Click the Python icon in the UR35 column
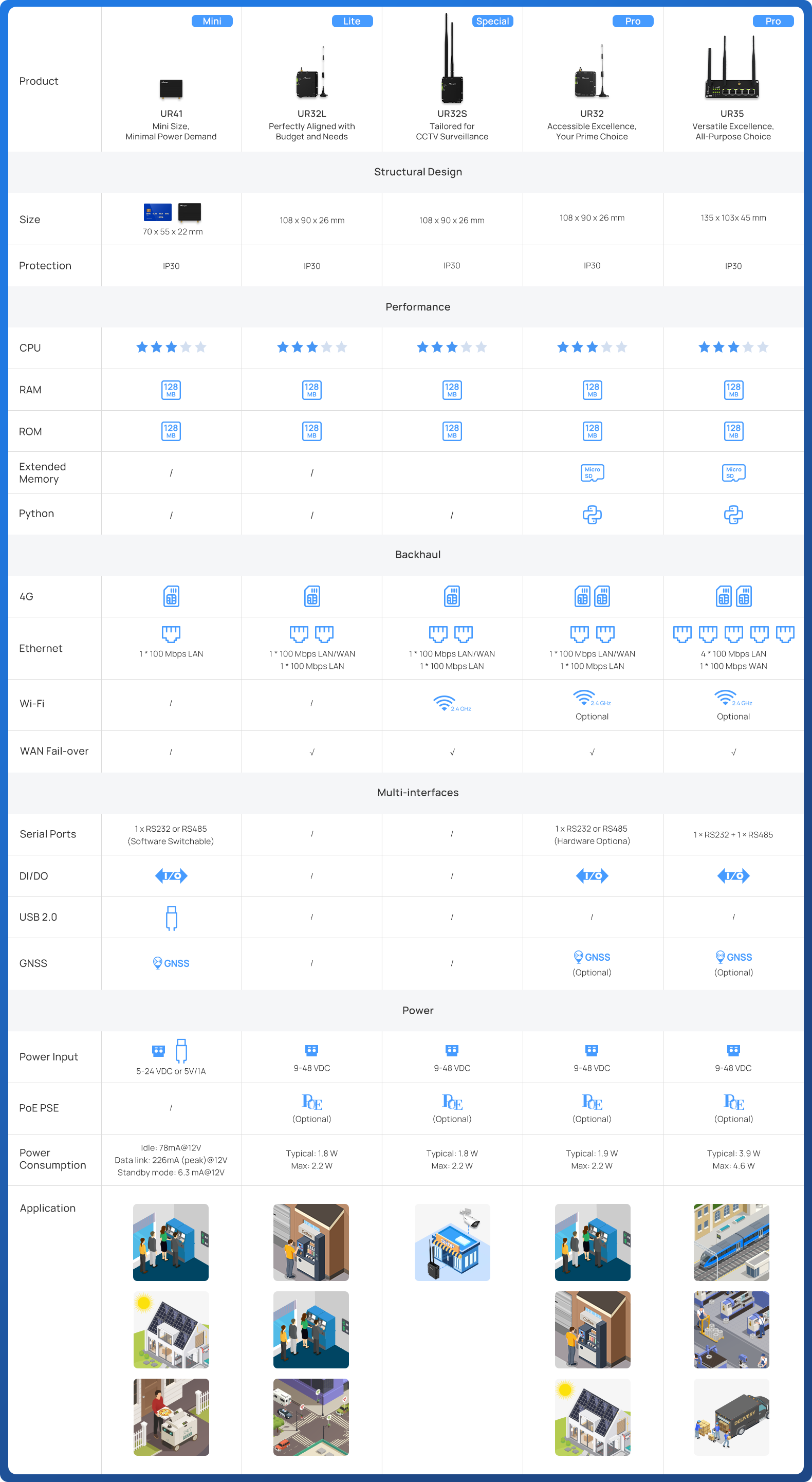812x1482 pixels. pyautogui.click(x=733, y=515)
